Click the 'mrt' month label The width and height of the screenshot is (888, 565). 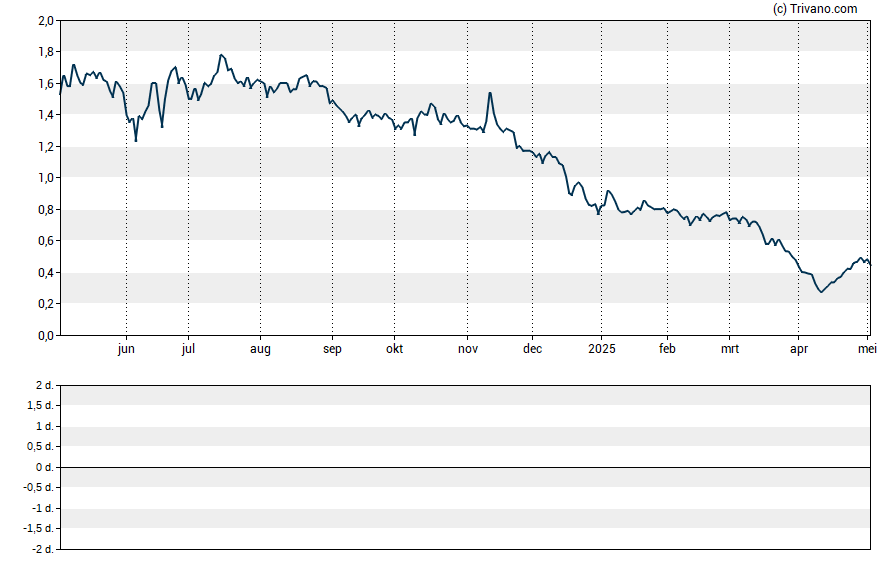click(x=730, y=349)
